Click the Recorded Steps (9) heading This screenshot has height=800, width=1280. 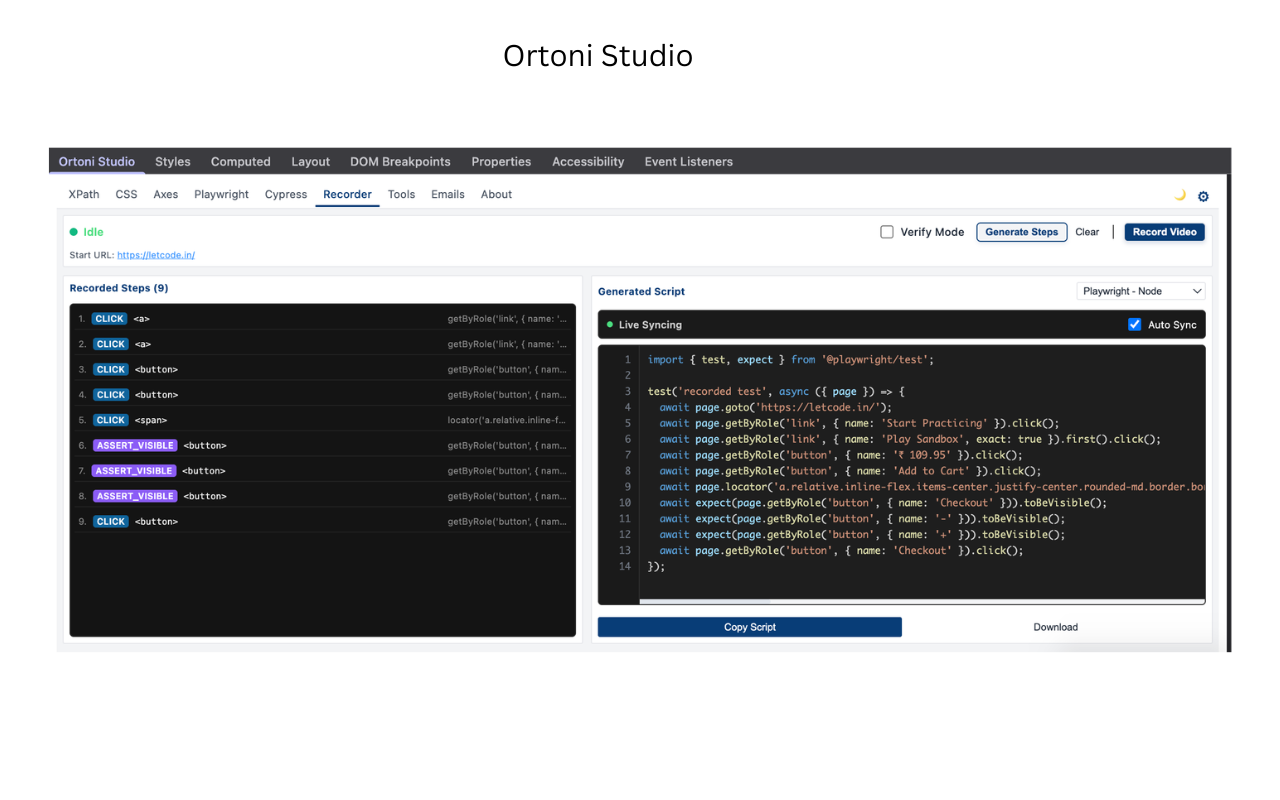tap(119, 288)
